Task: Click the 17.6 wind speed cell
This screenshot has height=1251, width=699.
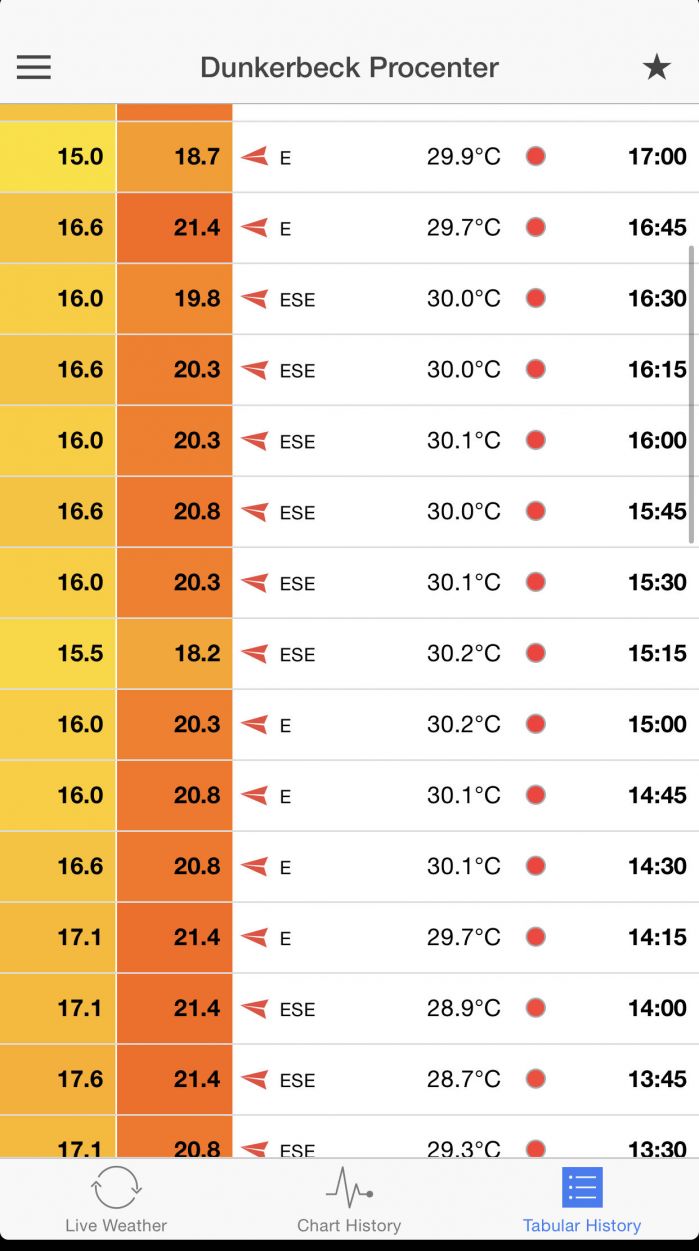Action: click(58, 1080)
